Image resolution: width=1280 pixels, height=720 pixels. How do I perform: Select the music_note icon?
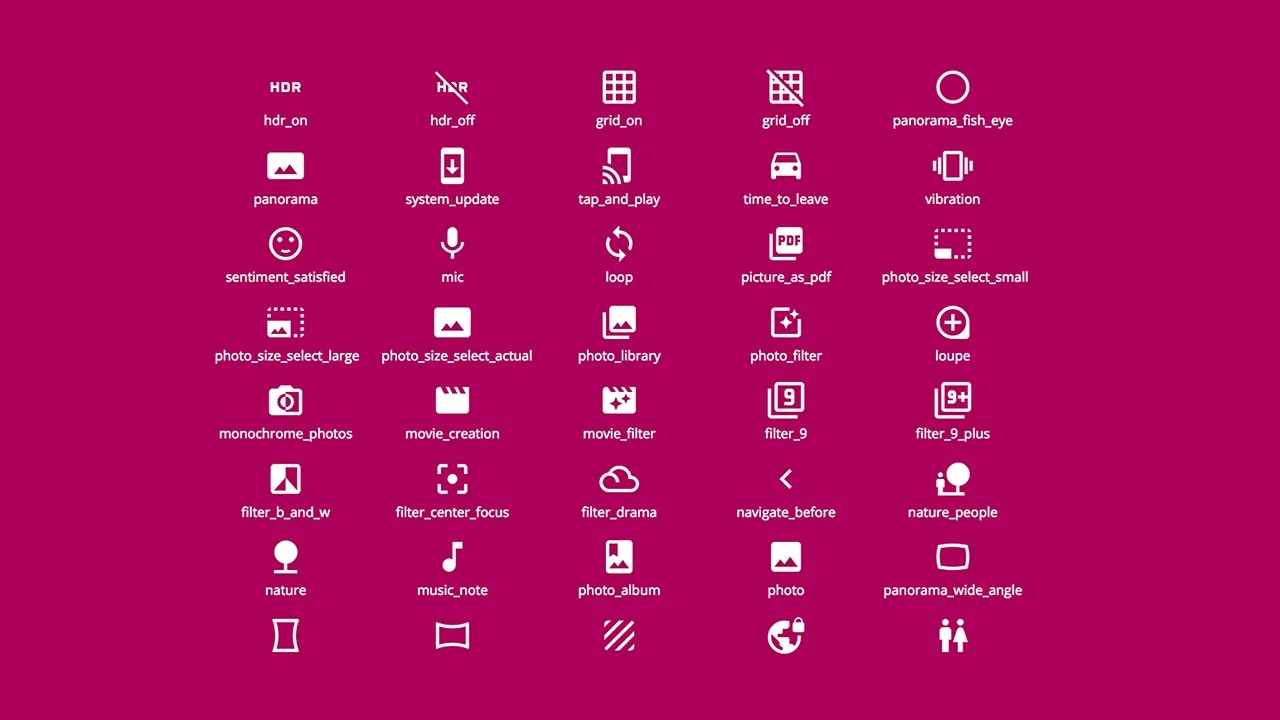coord(452,557)
